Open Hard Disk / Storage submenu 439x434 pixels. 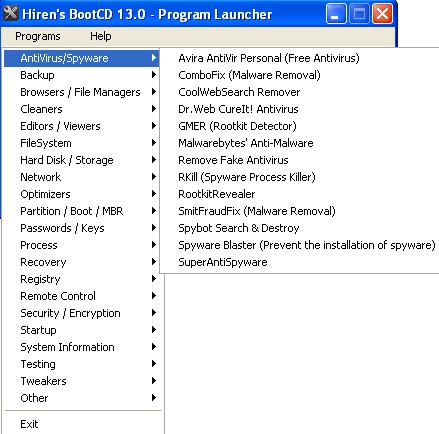click(x=81, y=160)
